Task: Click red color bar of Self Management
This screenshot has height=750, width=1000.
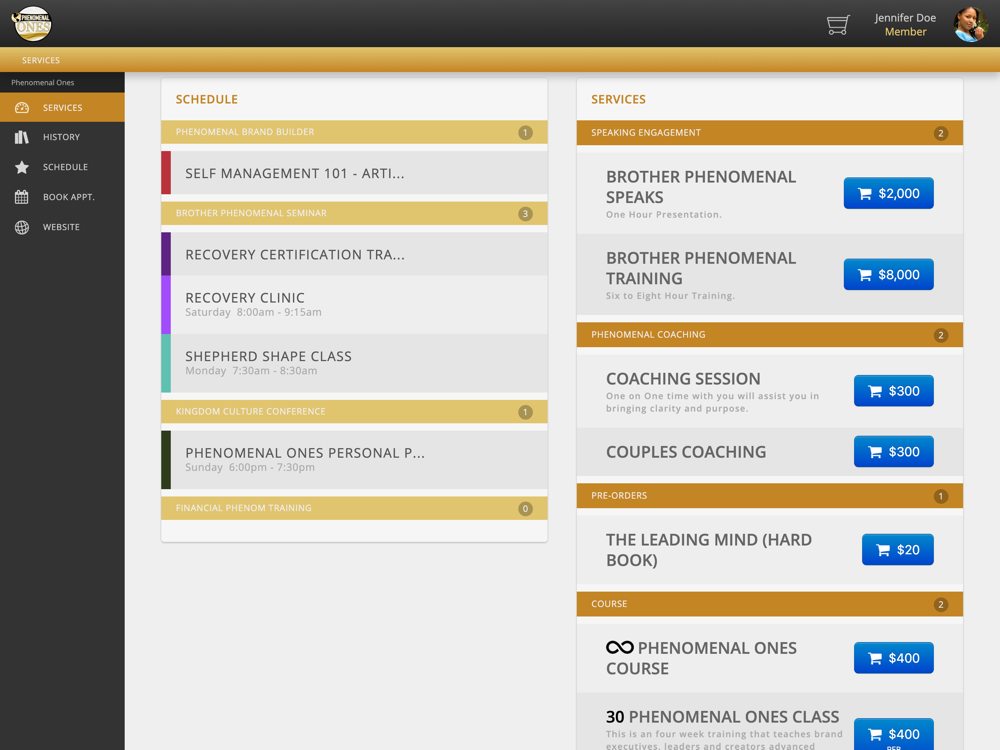Action: (x=166, y=173)
